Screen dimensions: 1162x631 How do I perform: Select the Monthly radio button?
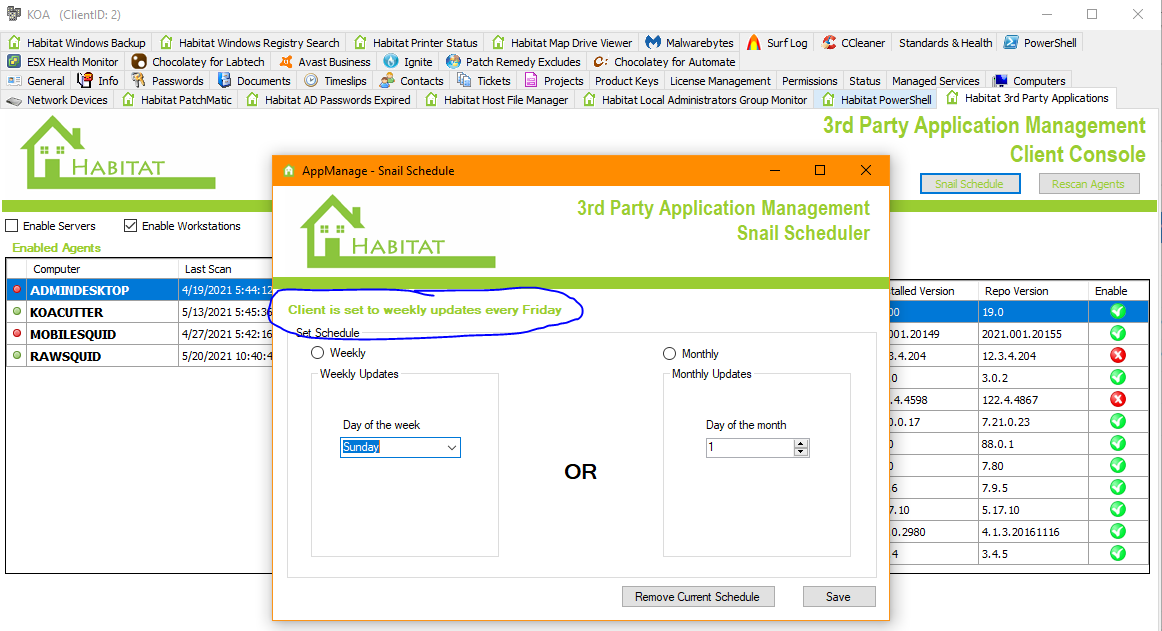pos(669,354)
